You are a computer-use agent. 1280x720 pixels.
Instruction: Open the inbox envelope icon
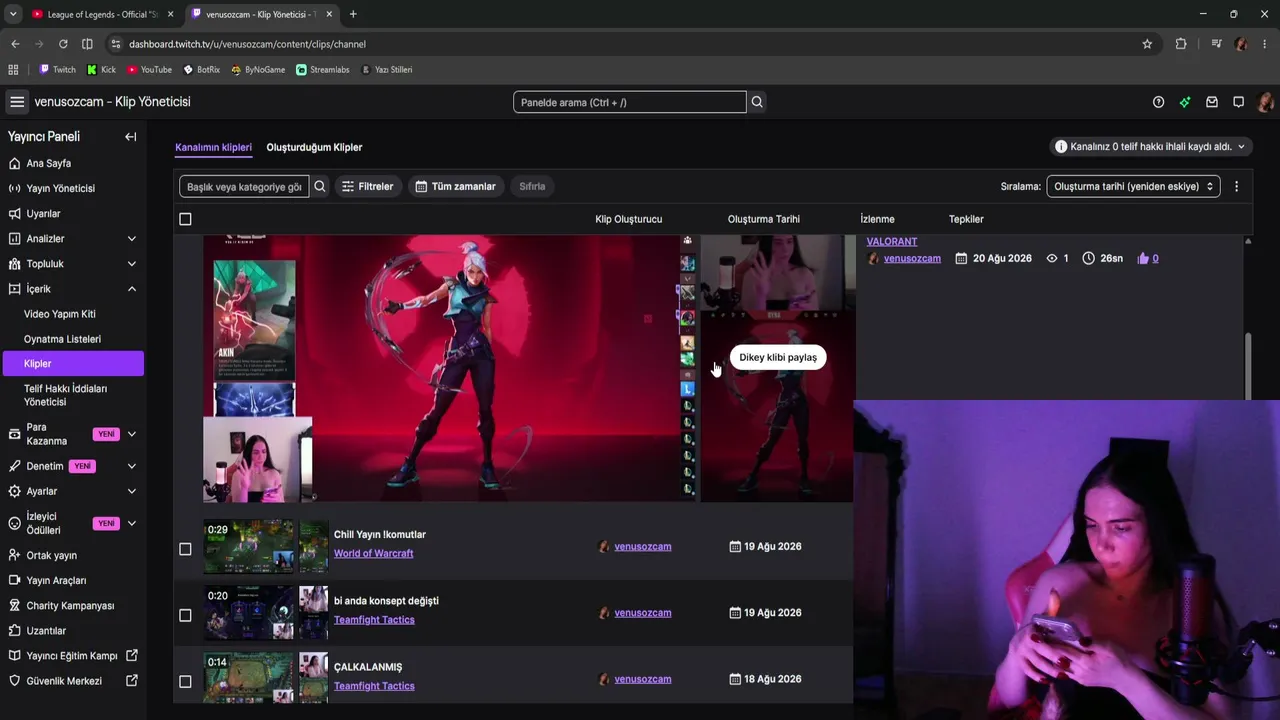pyautogui.click(x=1212, y=102)
